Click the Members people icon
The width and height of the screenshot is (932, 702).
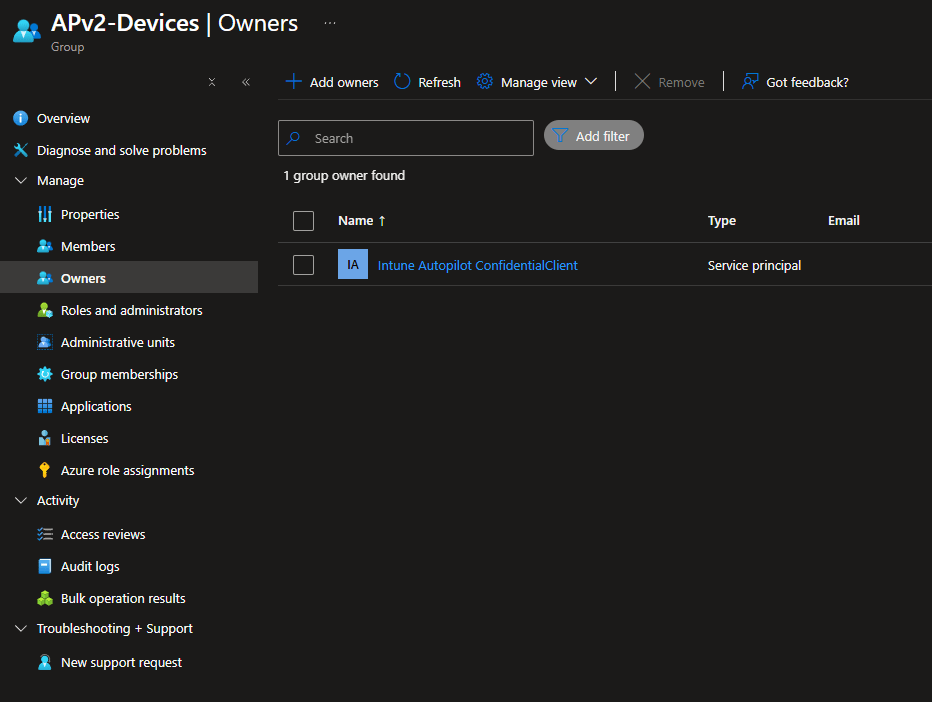[x=45, y=246]
